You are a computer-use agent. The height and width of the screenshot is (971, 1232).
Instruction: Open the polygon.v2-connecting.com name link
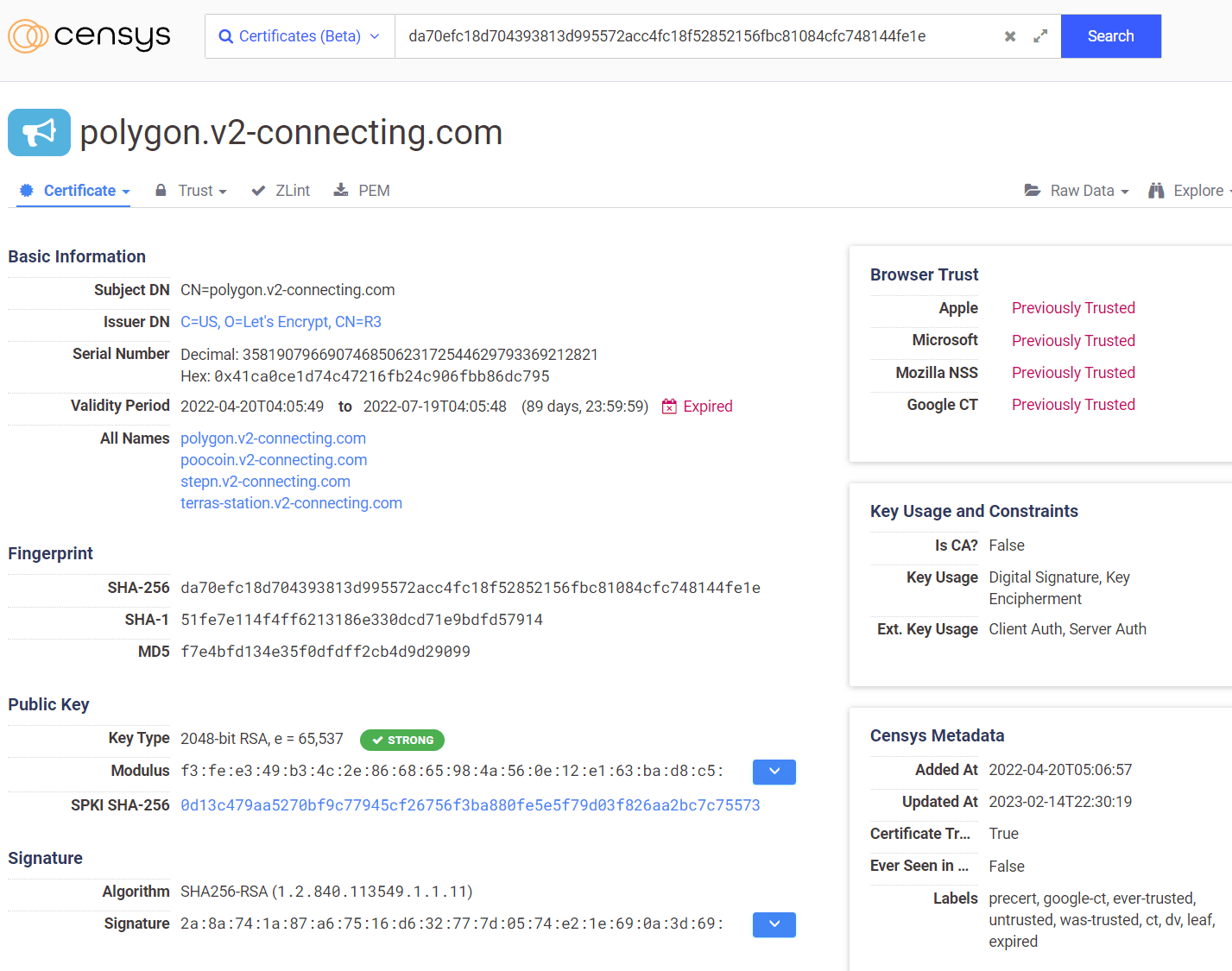(x=273, y=438)
